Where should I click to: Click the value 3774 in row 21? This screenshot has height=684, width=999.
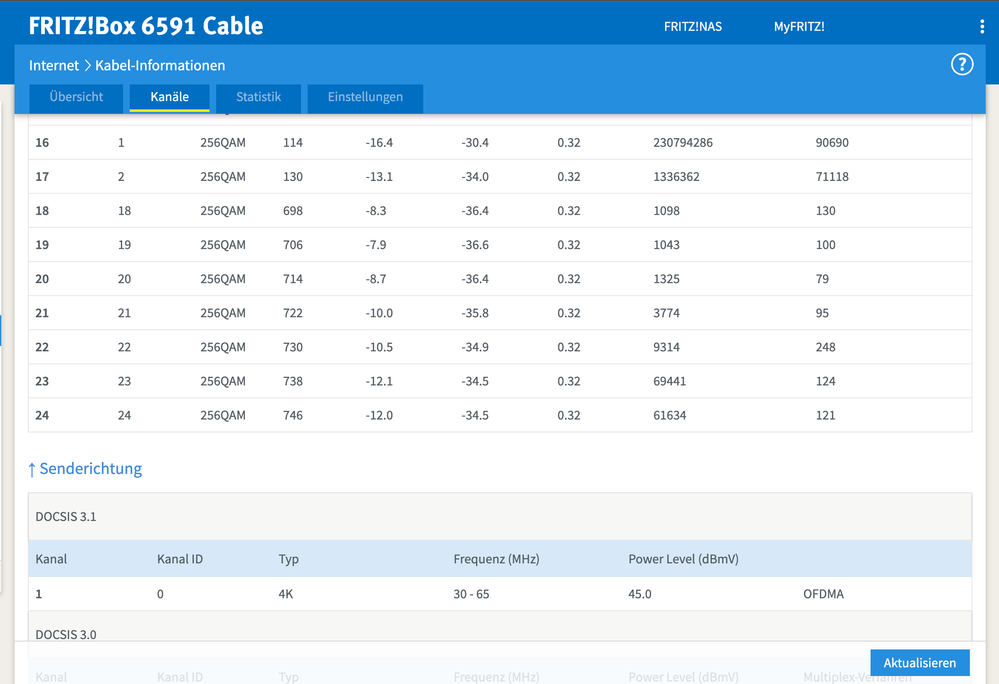pyautogui.click(x=666, y=313)
